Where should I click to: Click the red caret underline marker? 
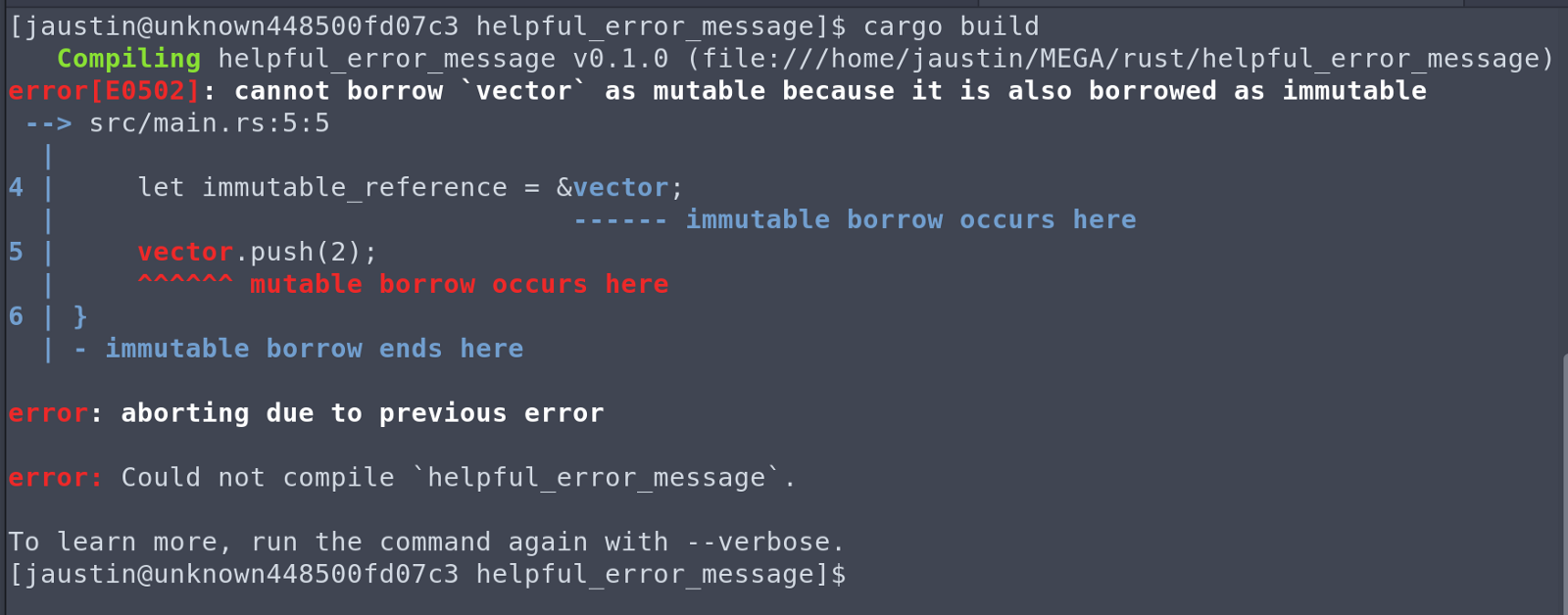pyautogui.click(x=185, y=285)
